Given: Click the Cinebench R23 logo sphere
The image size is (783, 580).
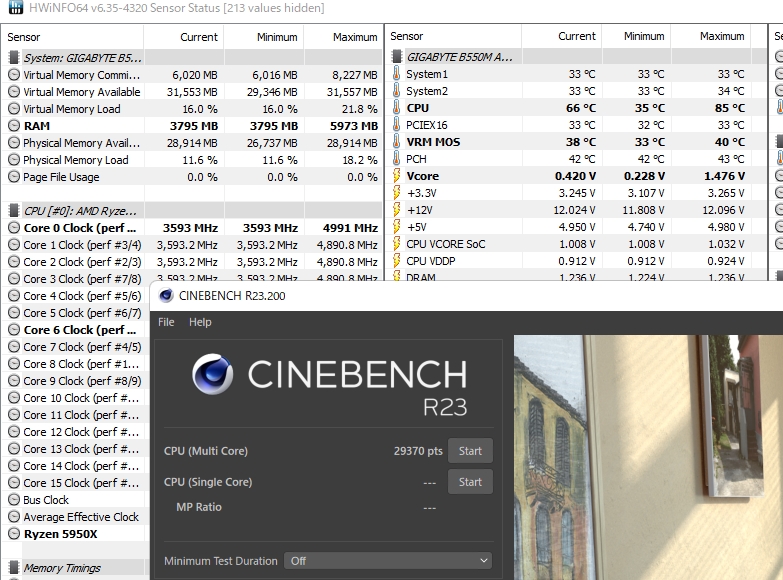Looking at the screenshot, I should 213,374.
